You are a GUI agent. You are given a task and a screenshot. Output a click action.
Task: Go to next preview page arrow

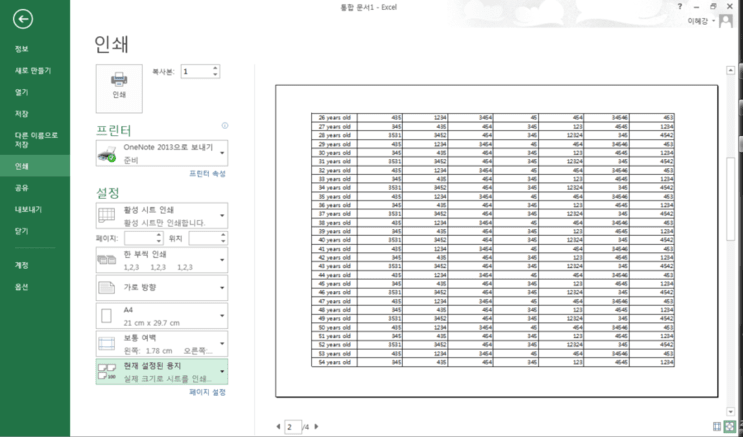coord(317,427)
